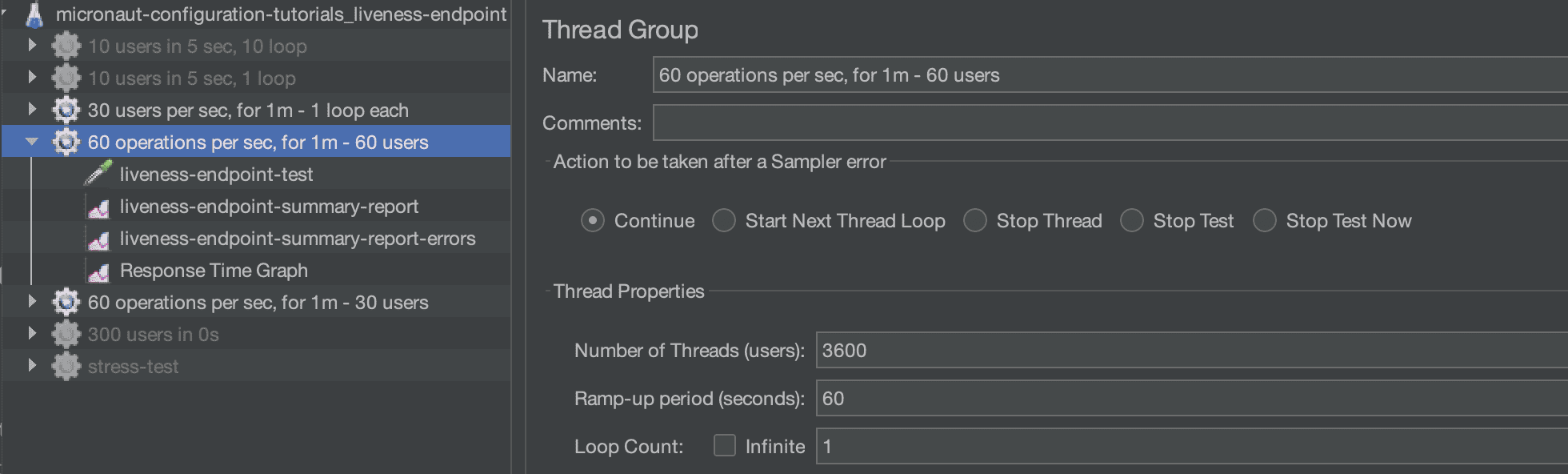The width and height of the screenshot is (1568, 474).
Task: Click the liveness-endpoint-summary-report-errors graph icon
Action: pos(98,239)
